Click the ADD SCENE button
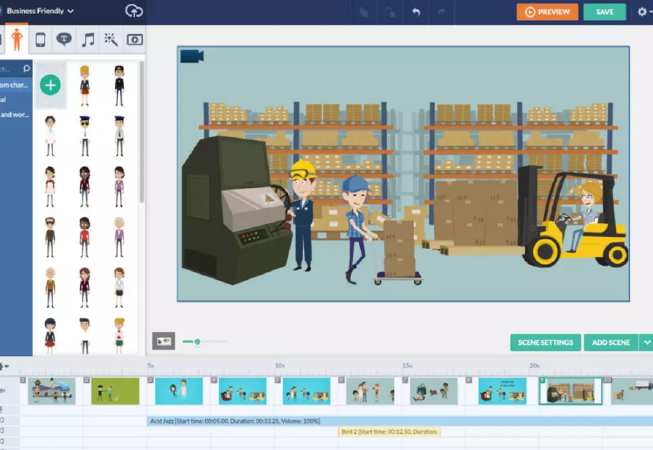653x450 pixels. coord(611,342)
